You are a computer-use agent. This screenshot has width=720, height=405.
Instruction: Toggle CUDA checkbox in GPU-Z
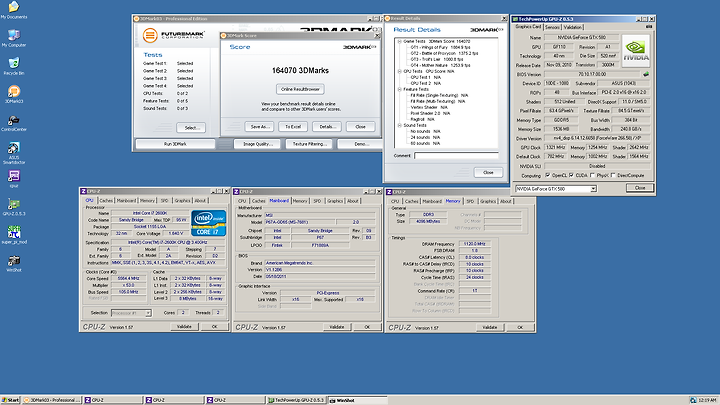point(571,175)
